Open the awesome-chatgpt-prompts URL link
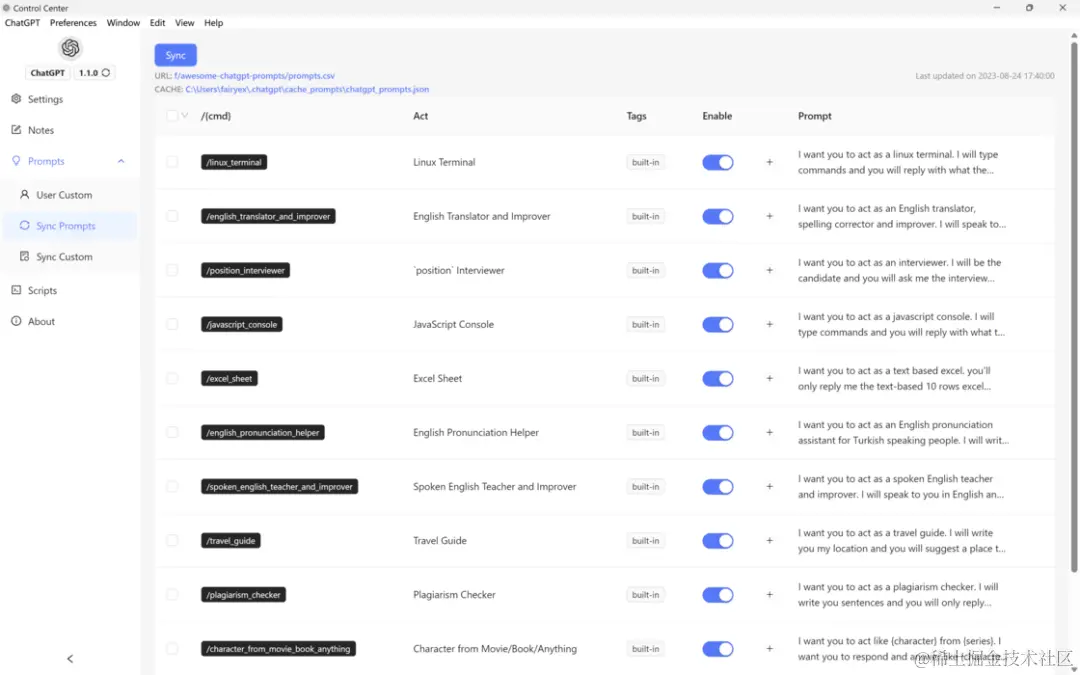The height and width of the screenshot is (675, 1080). tap(255, 76)
